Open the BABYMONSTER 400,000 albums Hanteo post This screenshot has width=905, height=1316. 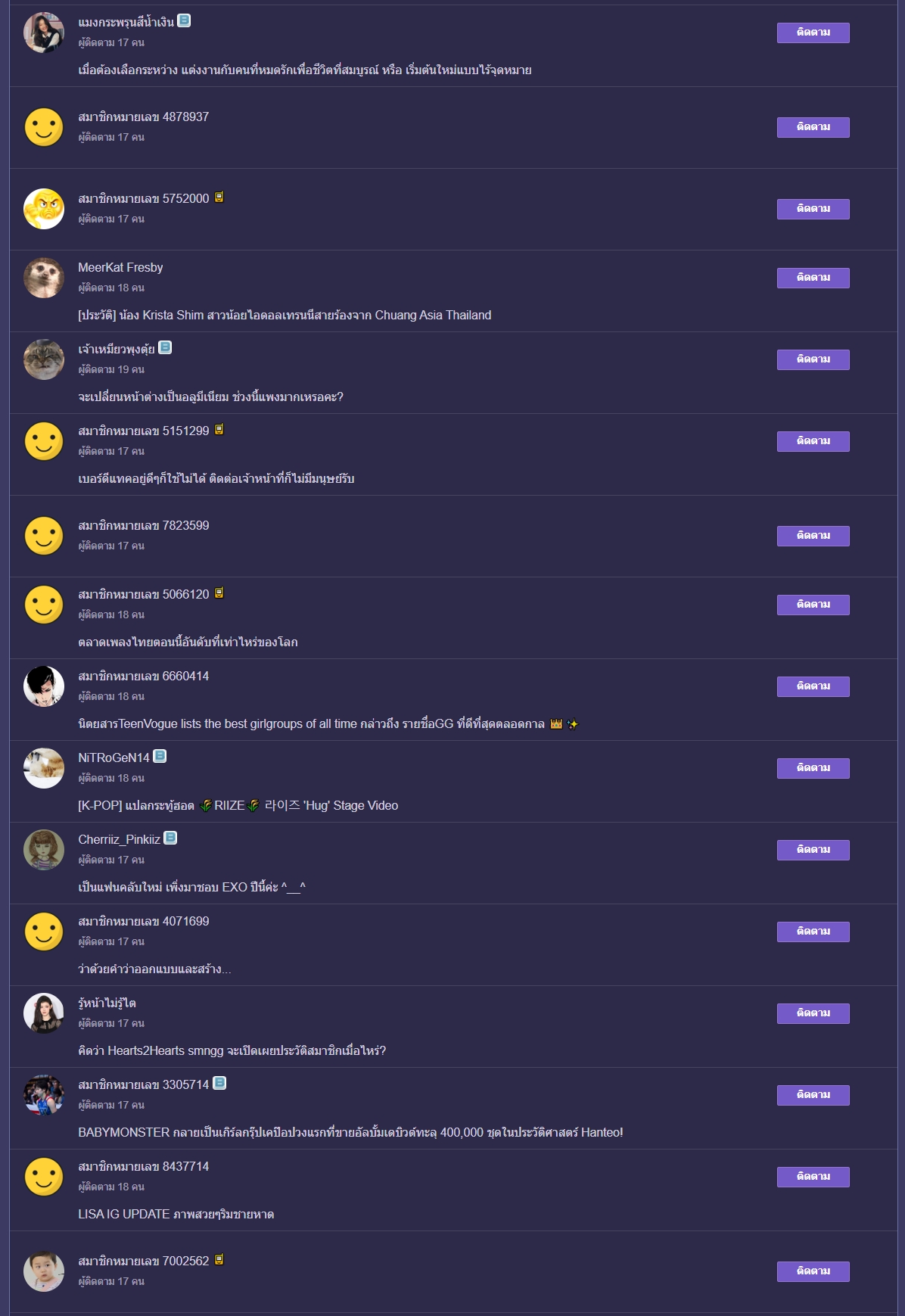tap(350, 1132)
